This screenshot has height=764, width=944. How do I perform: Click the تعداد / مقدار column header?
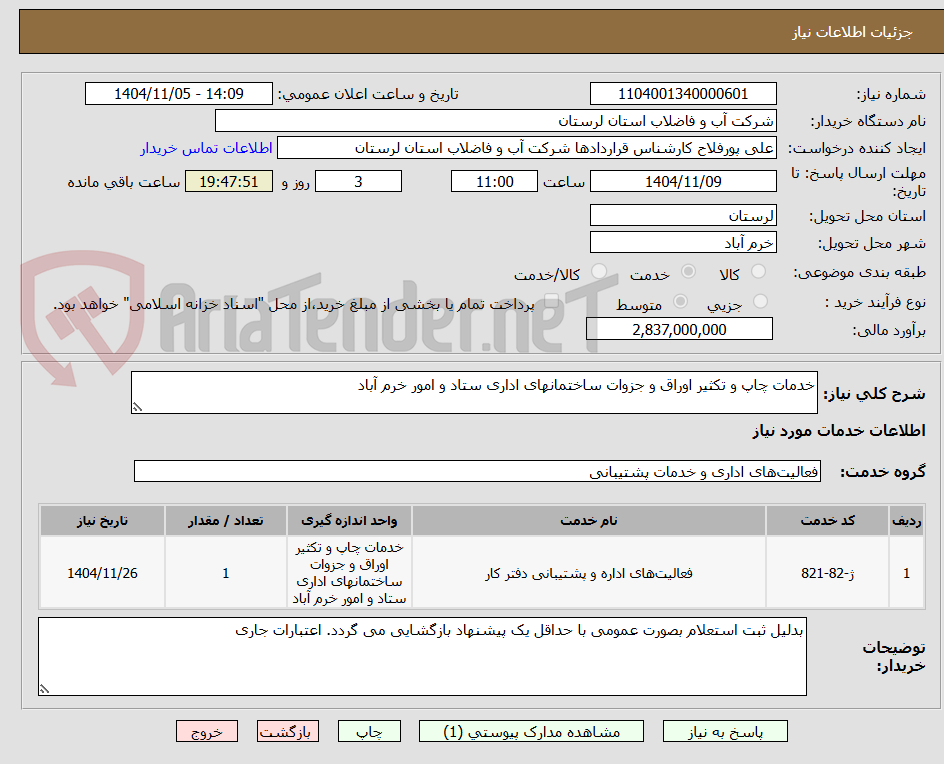point(225,521)
